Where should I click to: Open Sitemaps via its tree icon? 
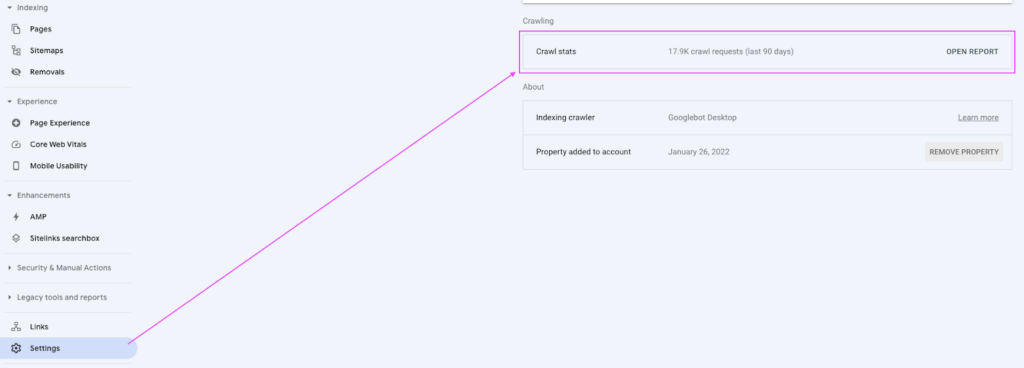click(x=16, y=50)
